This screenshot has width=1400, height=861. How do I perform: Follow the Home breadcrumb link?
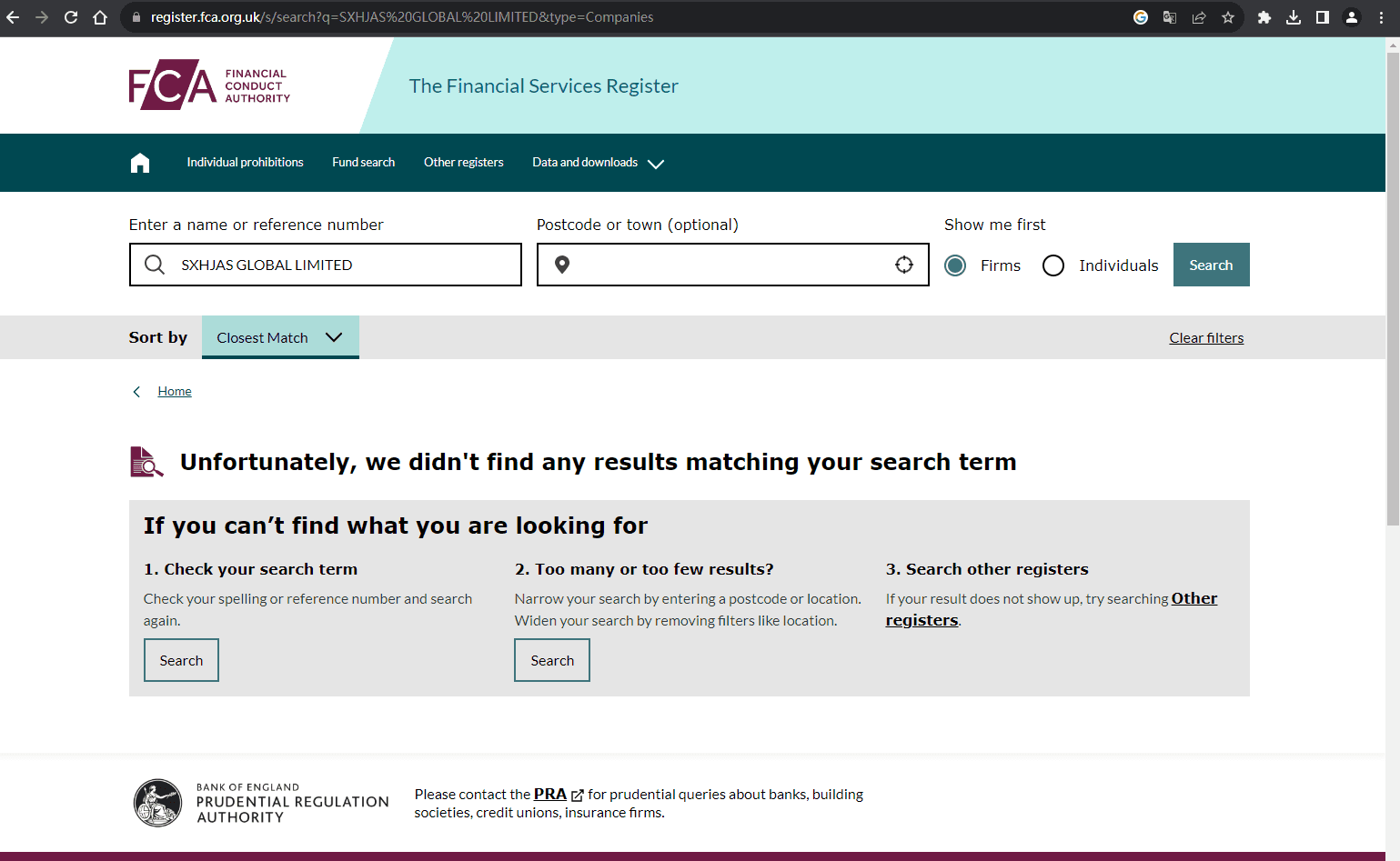175,392
